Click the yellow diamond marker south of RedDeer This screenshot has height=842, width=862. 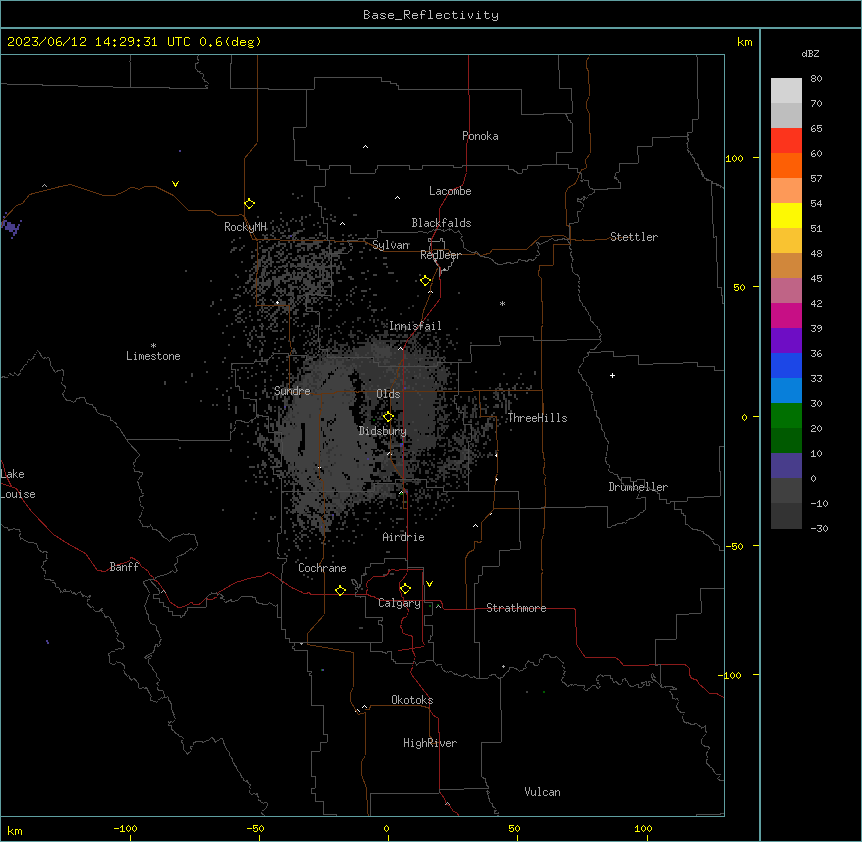tap(426, 281)
